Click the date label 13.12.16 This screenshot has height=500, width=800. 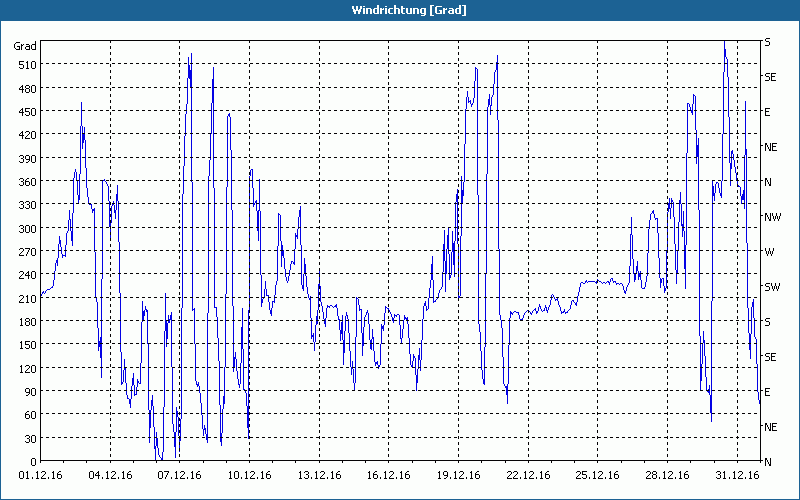[319, 476]
